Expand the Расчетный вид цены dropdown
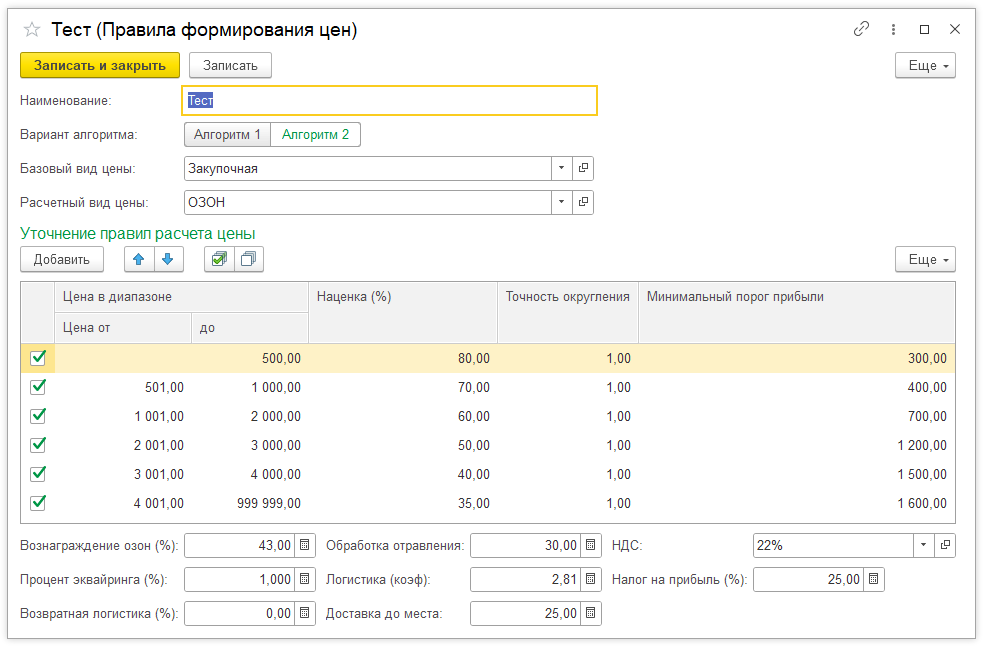The image size is (983, 646). (561, 203)
